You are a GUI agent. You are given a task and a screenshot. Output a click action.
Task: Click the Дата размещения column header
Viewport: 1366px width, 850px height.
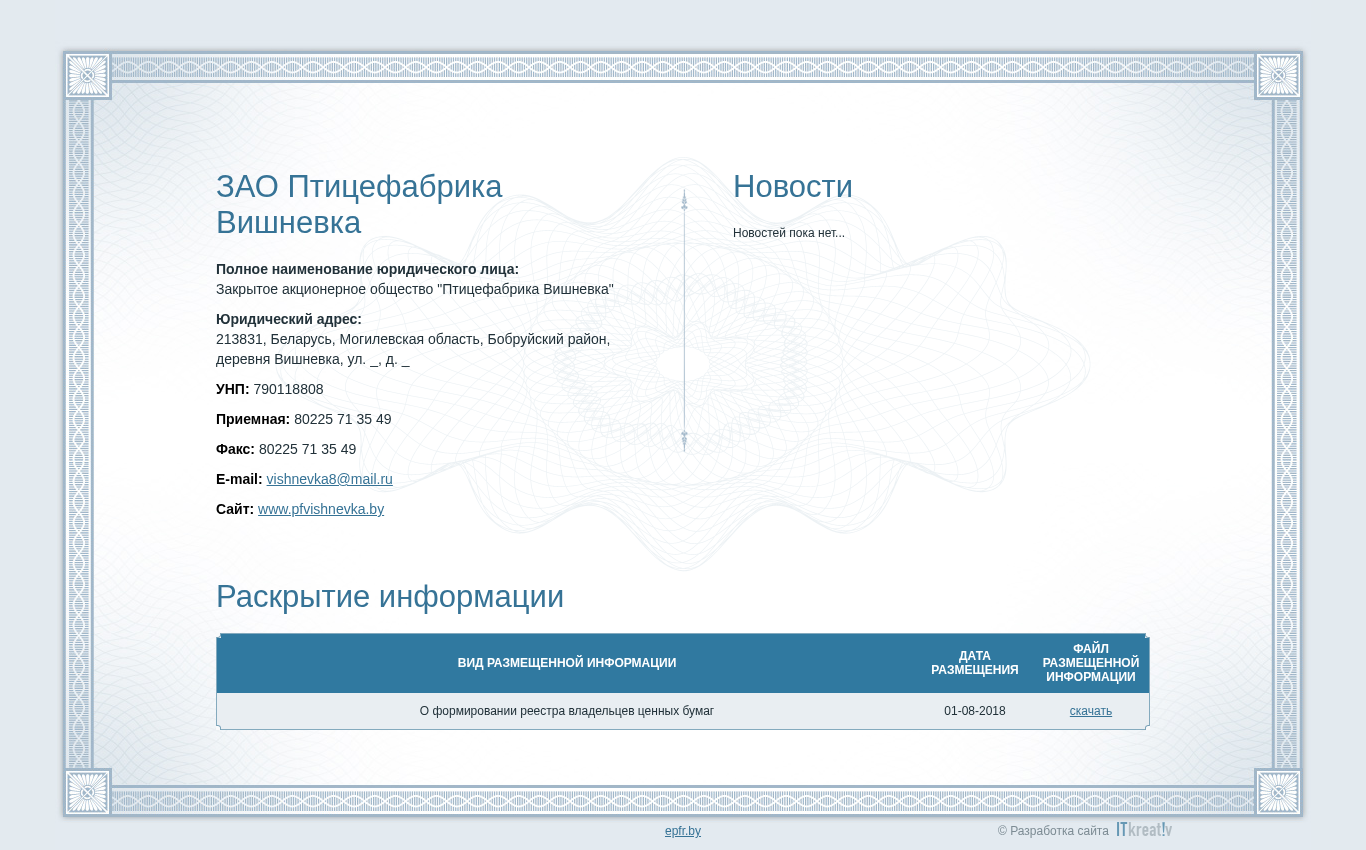click(x=975, y=663)
